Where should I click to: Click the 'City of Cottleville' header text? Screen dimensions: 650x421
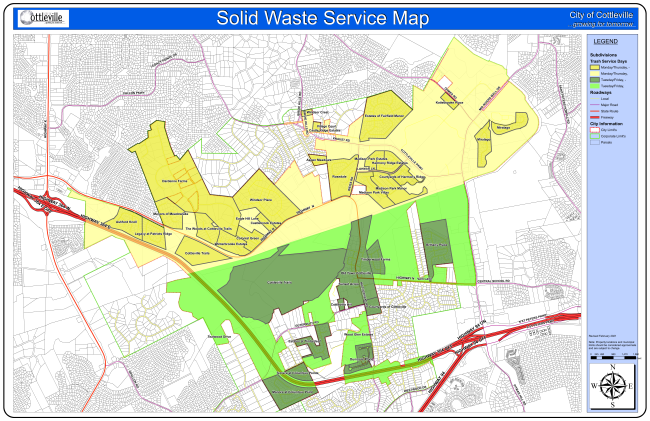coord(601,15)
